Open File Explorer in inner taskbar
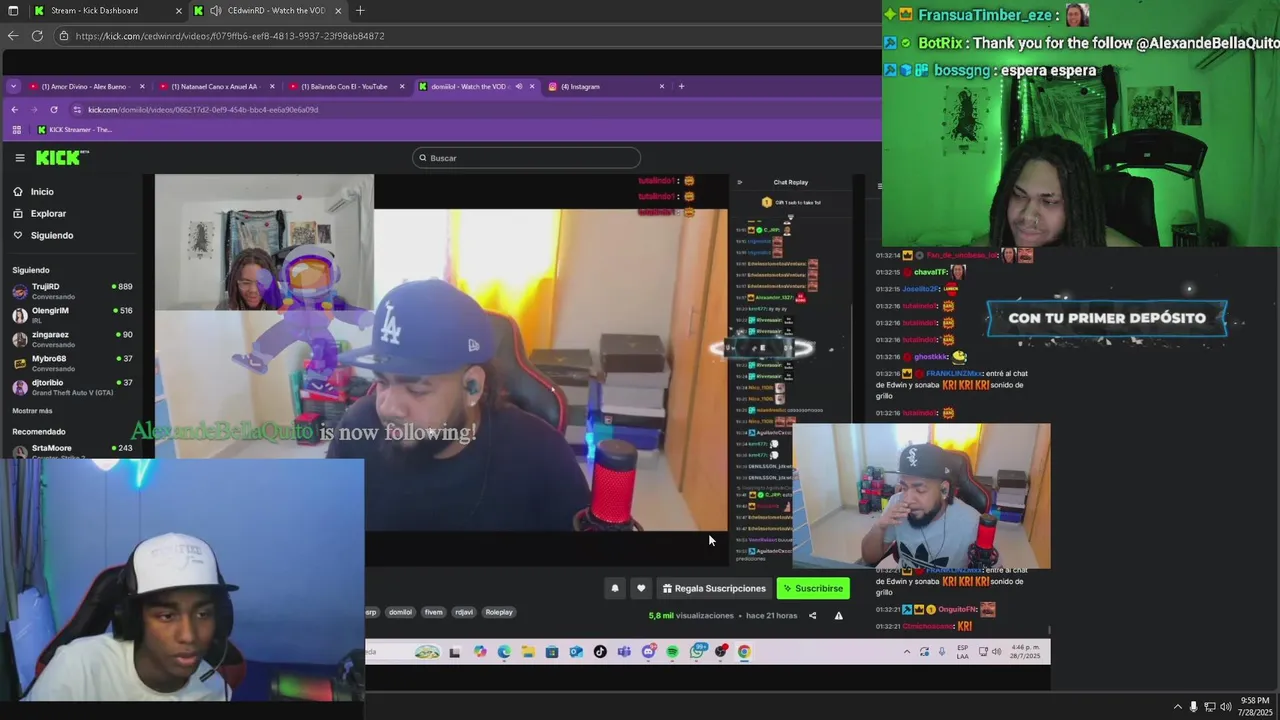1280x720 pixels. coord(528,652)
